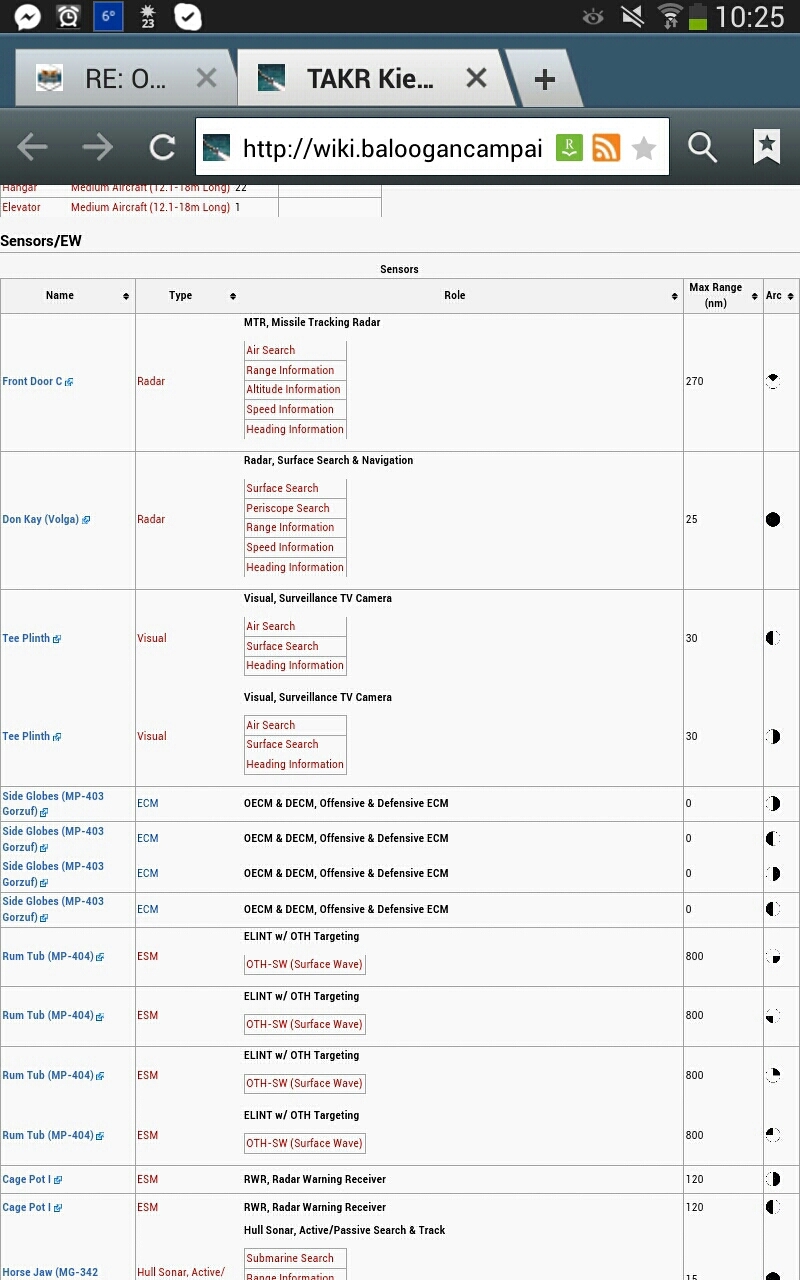This screenshot has width=800, height=1280.
Task: Tap the browser back arrow
Action: click(x=32, y=148)
